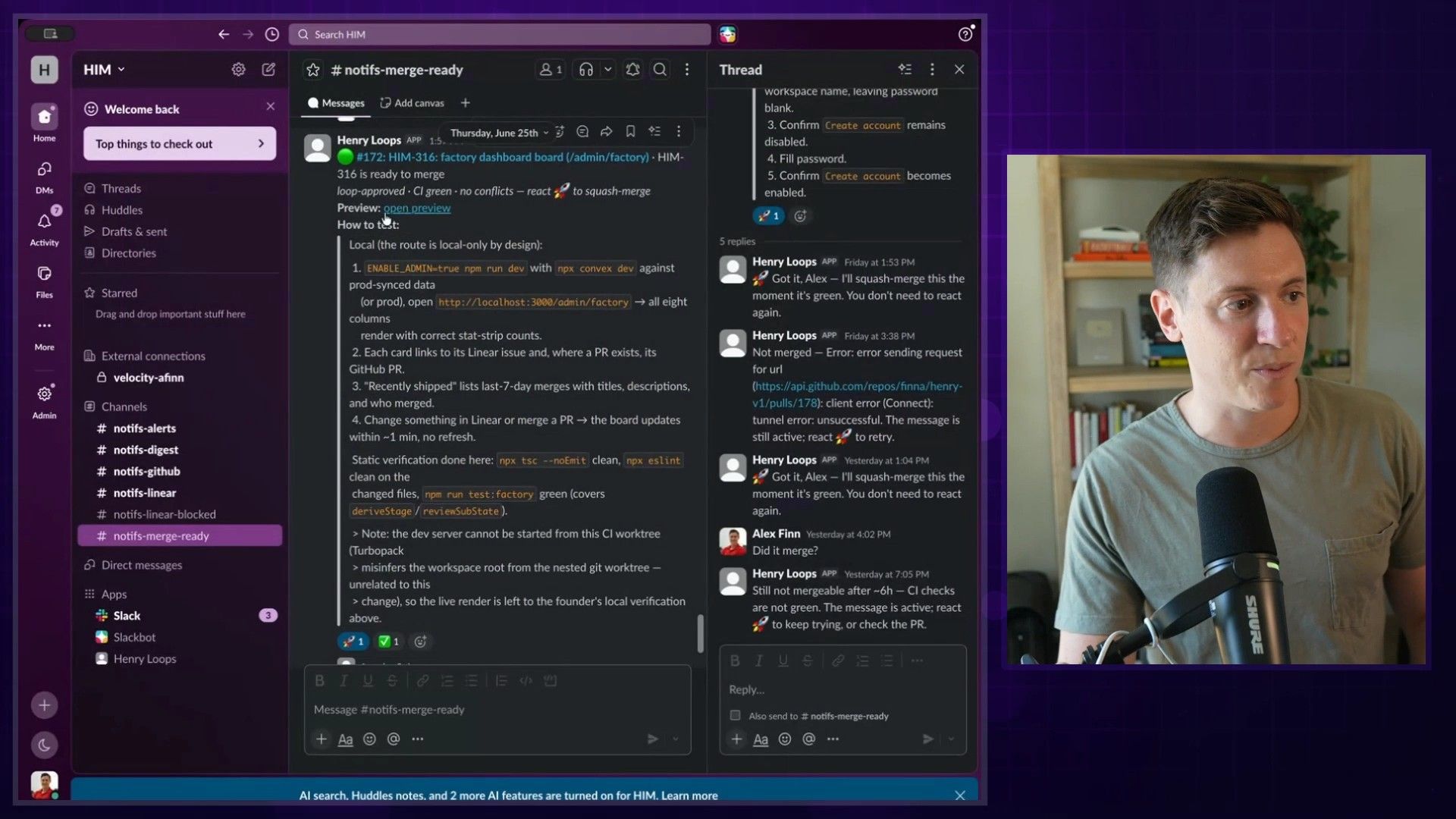Add reaction to main channel message

point(420,642)
